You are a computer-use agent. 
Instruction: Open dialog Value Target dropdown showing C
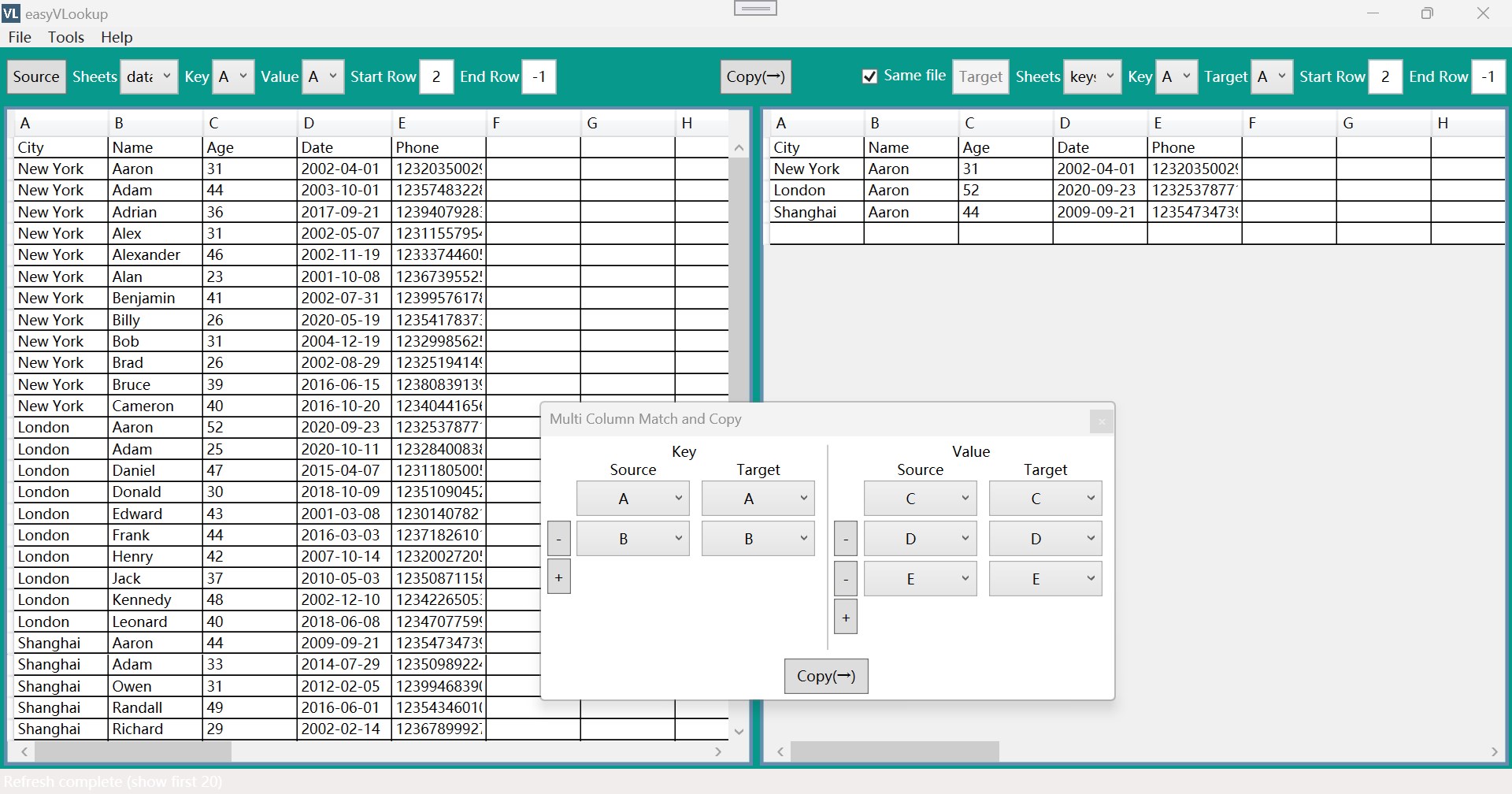[x=1046, y=499]
